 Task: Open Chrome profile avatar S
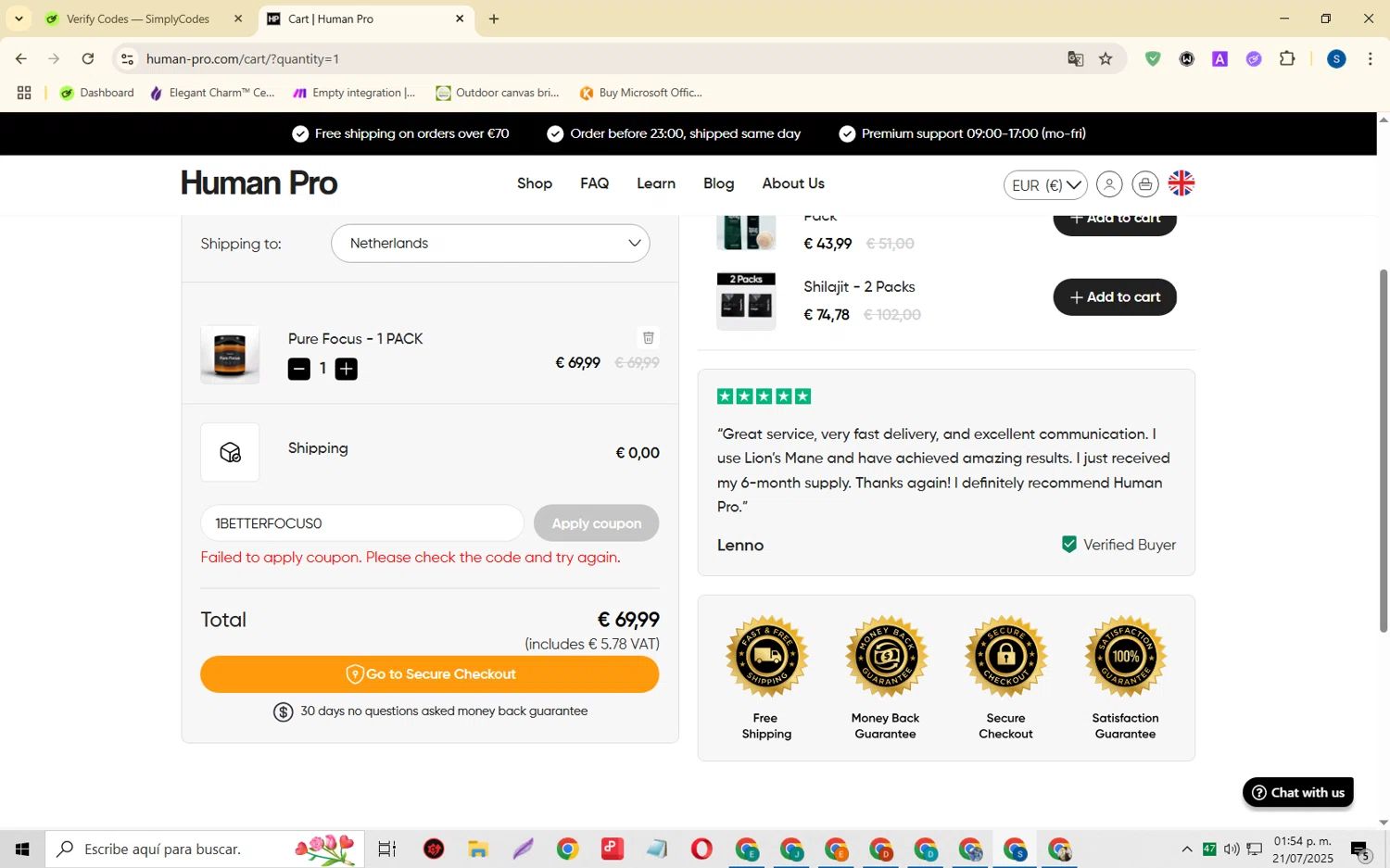click(x=1336, y=58)
